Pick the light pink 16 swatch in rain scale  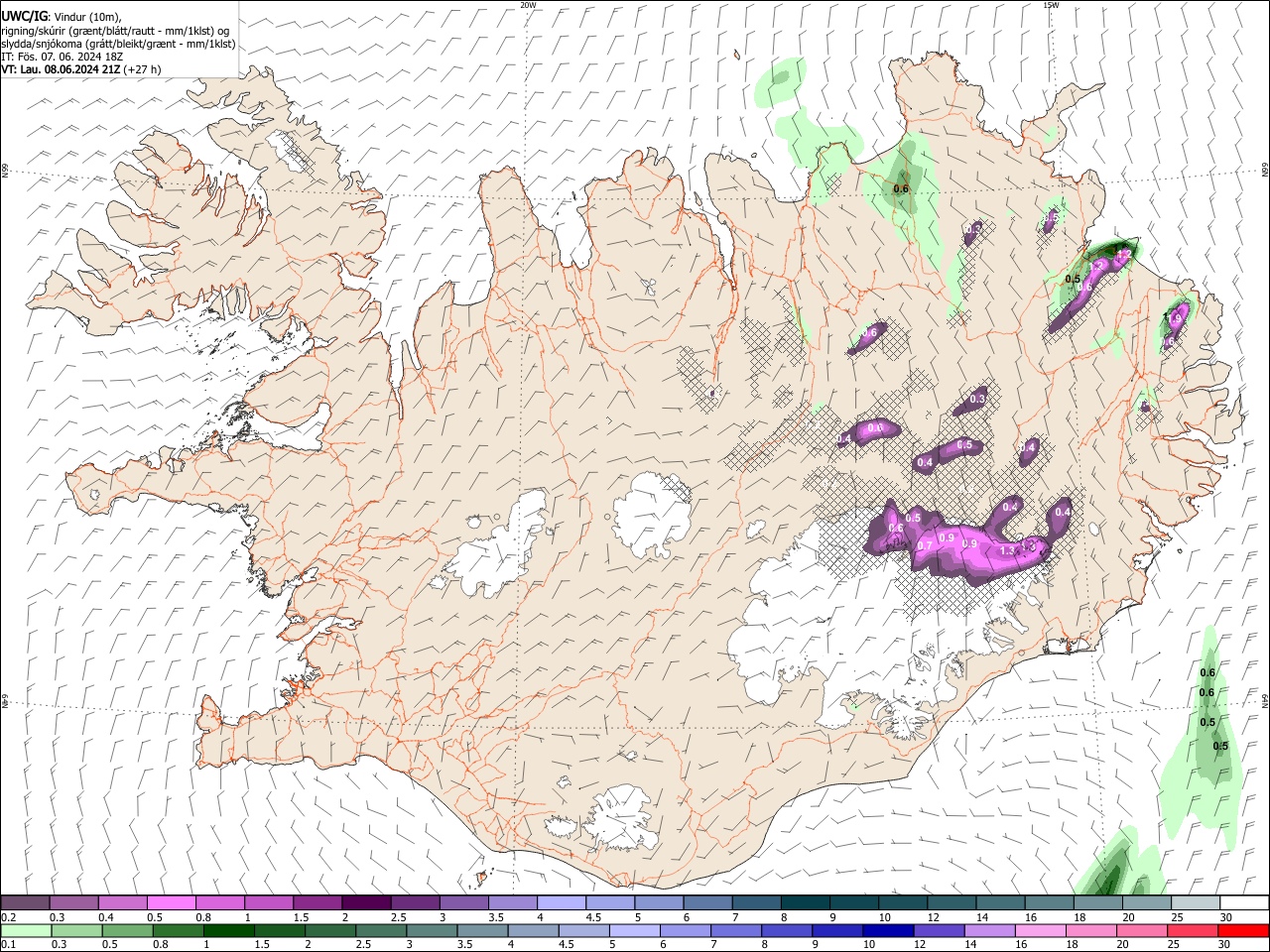[1040, 930]
